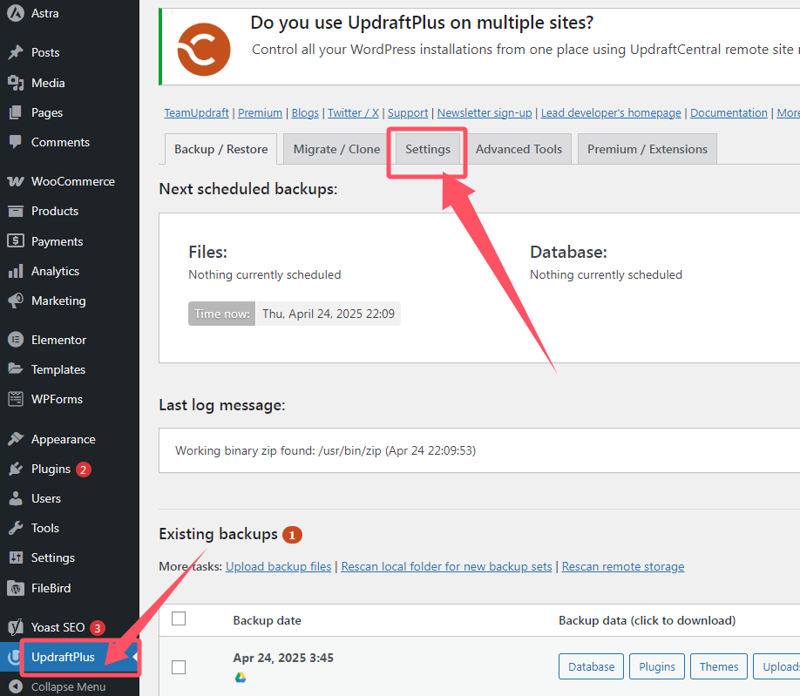Viewport: 800px width, 696px height.
Task: Click the Themes backup button
Action: click(718, 667)
